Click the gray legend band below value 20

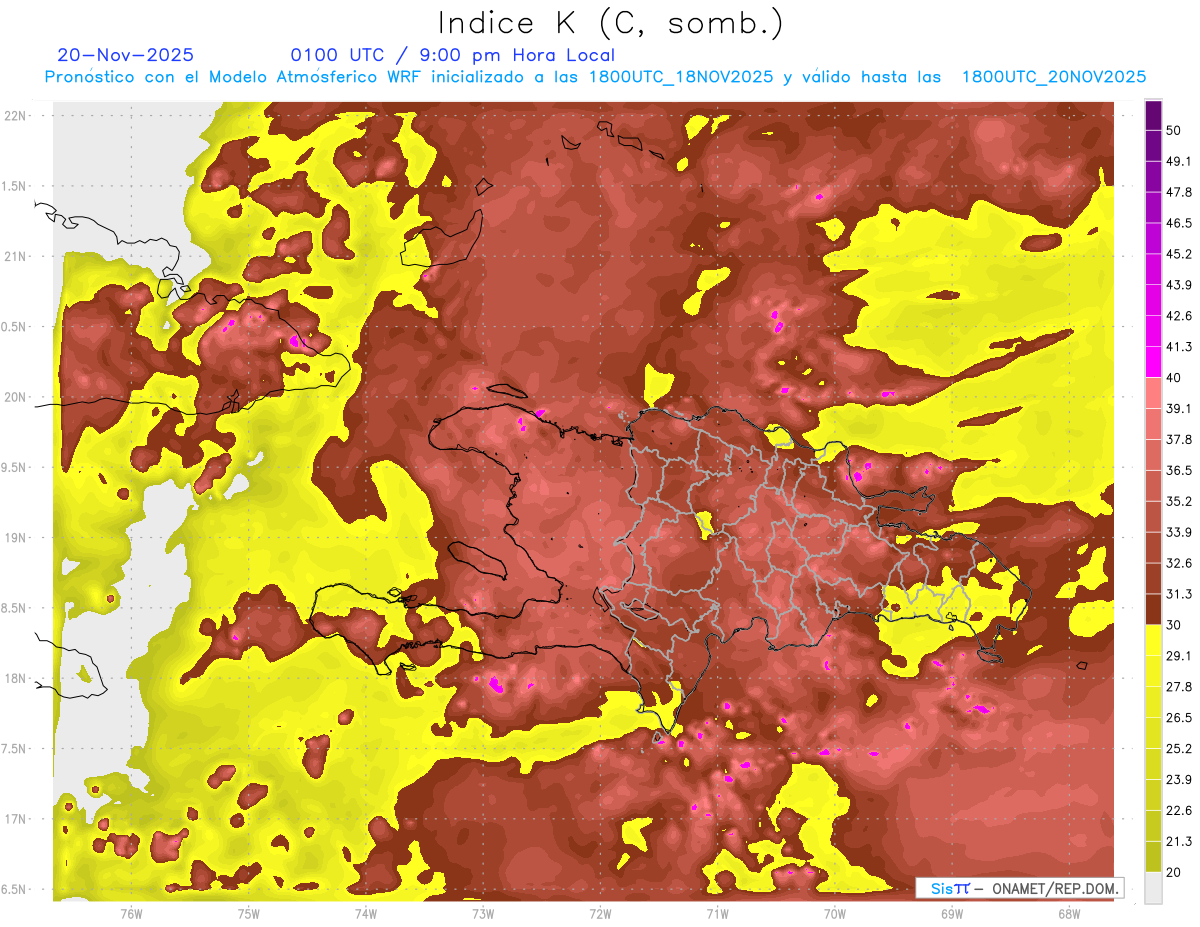[x=1154, y=888]
